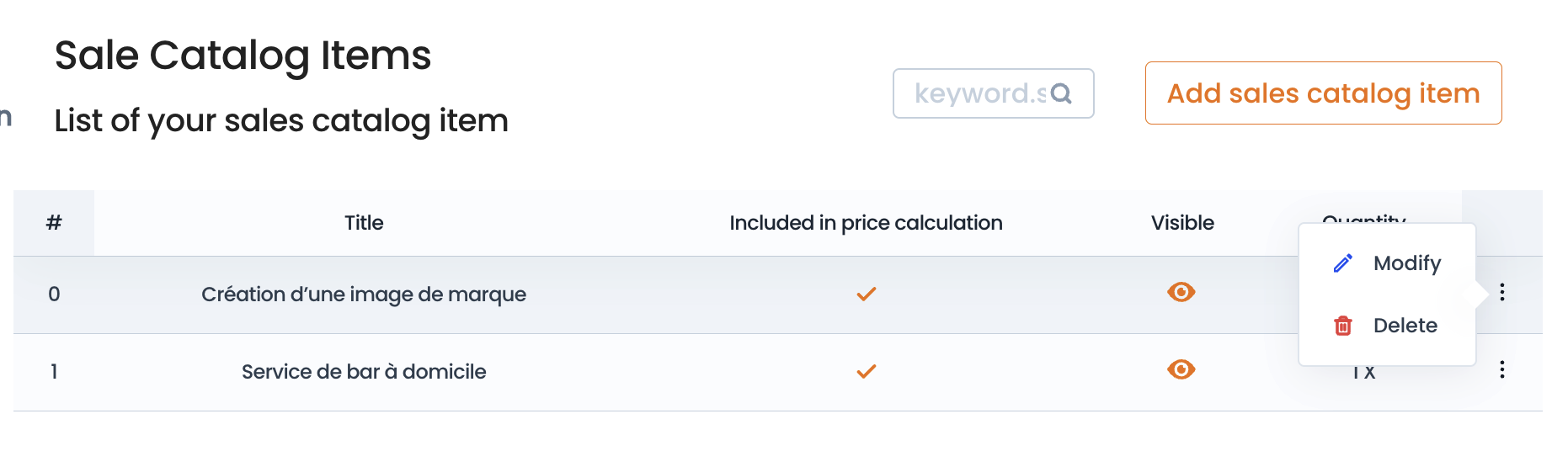The image size is (1568, 451).
Task: Focus the keyword search field
Action: 994,93
